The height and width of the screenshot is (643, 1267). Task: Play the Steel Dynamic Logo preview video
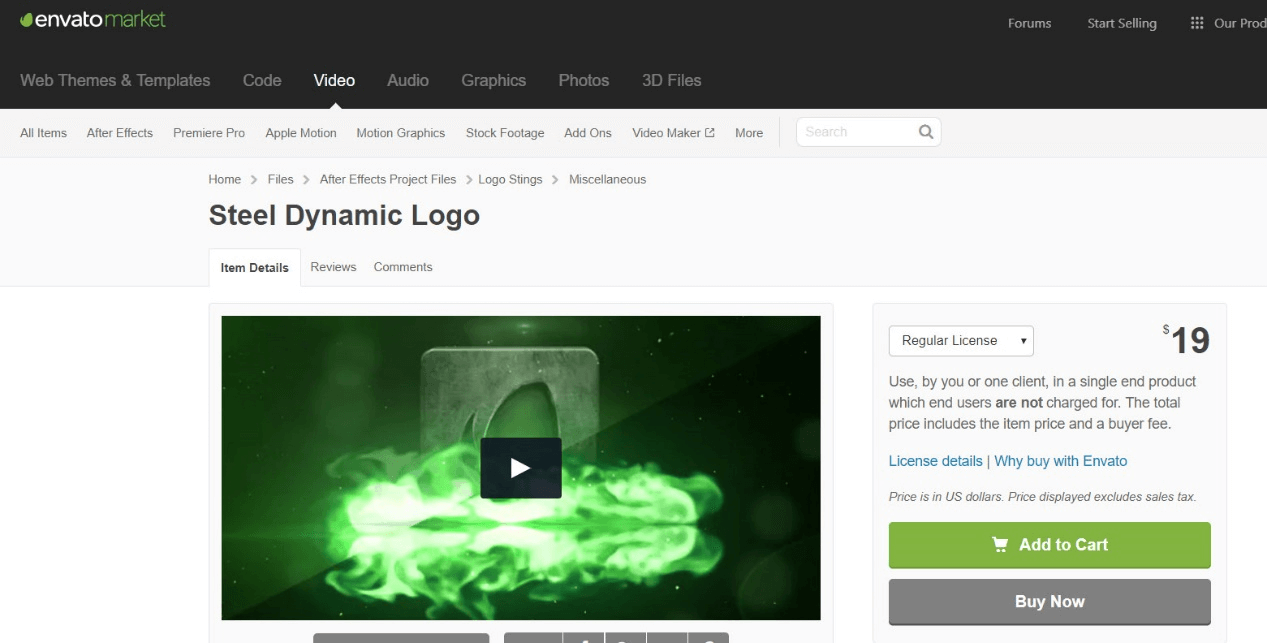[520, 468]
